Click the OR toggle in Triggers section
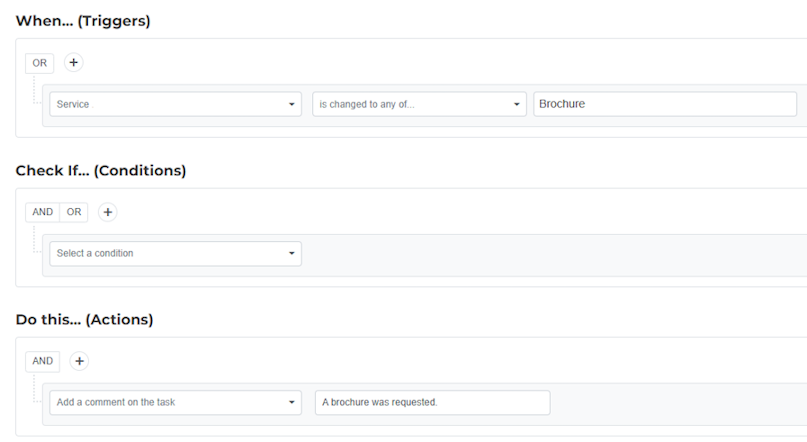The height and width of the screenshot is (442, 807). (x=40, y=63)
